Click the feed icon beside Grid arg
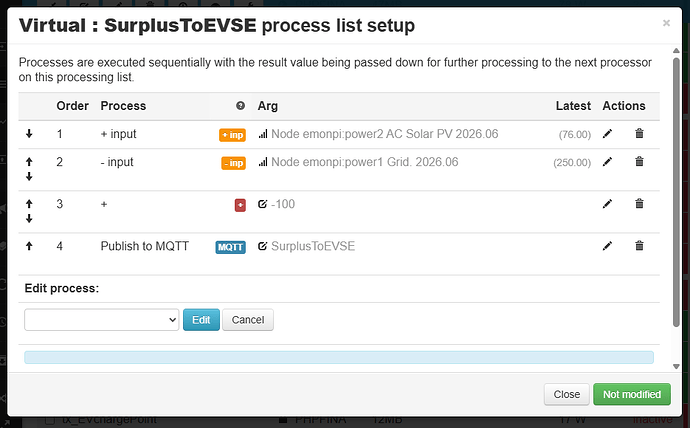The width and height of the screenshot is (690, 428). (263, 162)
